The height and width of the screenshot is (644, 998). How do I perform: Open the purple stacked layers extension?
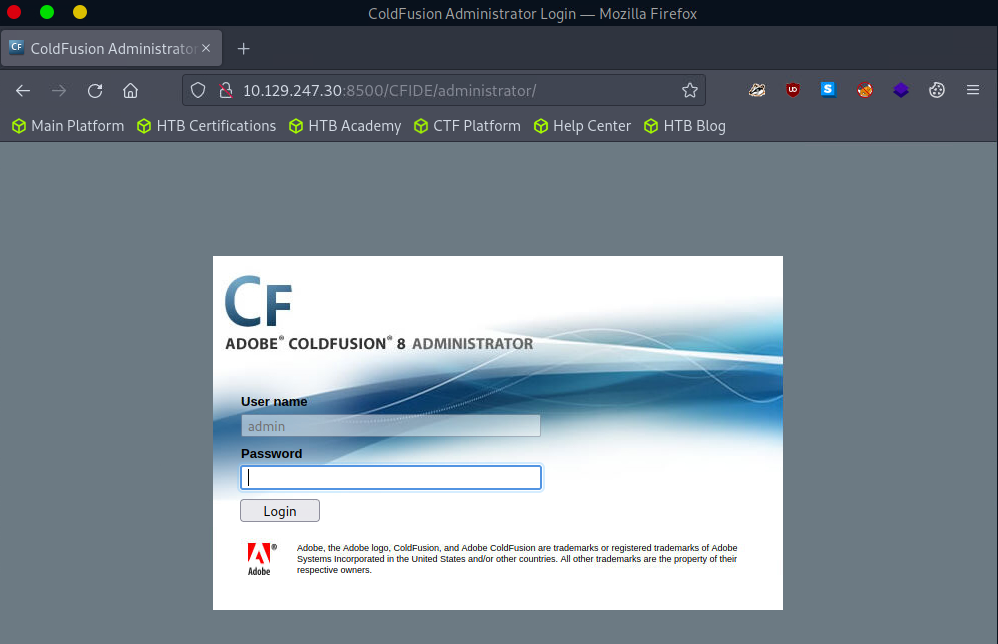tap(901, 90)
